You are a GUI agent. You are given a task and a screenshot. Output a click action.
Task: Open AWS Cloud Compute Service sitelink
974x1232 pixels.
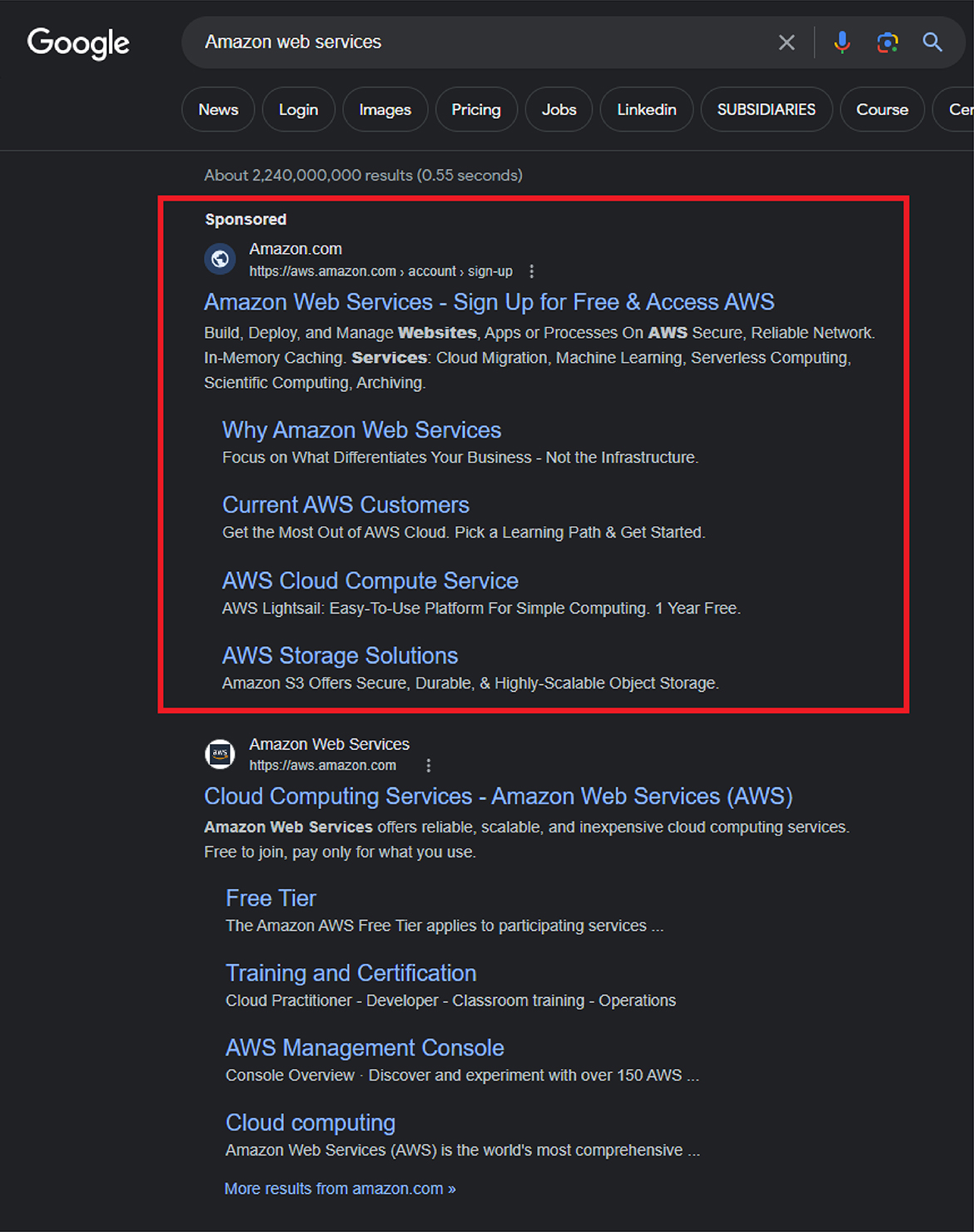370,580
